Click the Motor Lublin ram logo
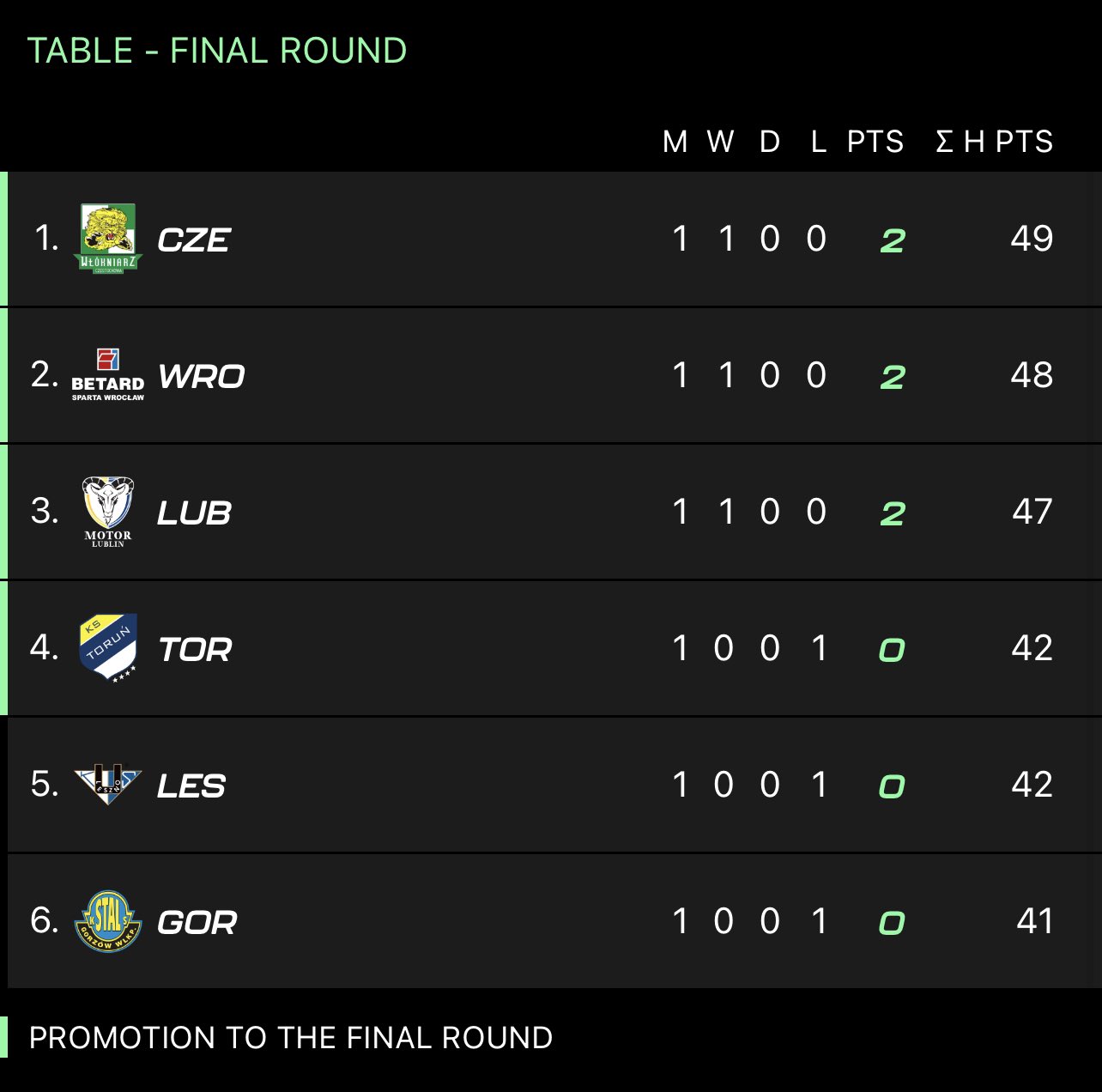1102x1092 pixels. (x=108, y=512)
